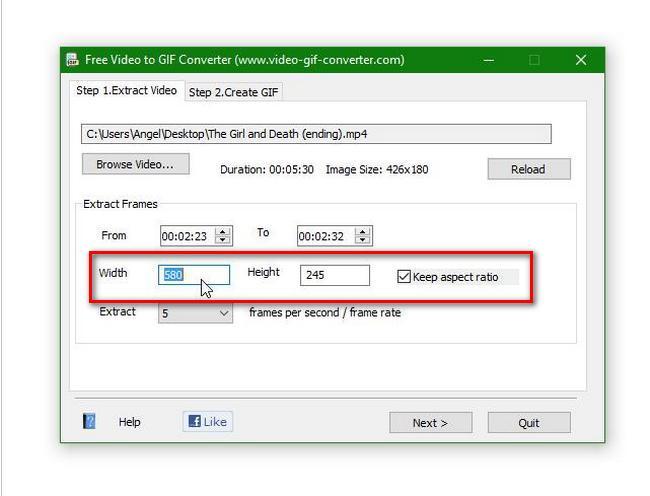Select the Step 1.Extract Video tab

click(126, 90)
